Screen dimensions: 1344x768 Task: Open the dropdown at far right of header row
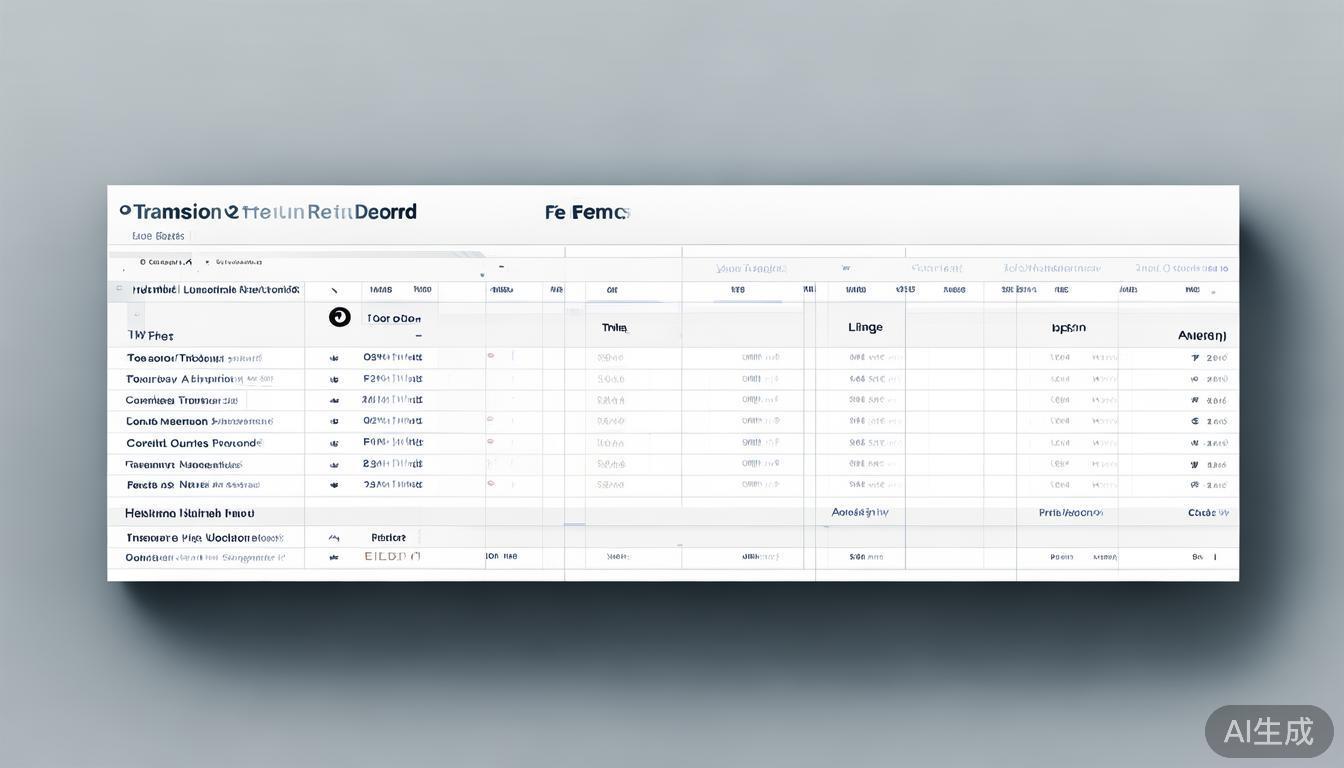click(1214, 293)
